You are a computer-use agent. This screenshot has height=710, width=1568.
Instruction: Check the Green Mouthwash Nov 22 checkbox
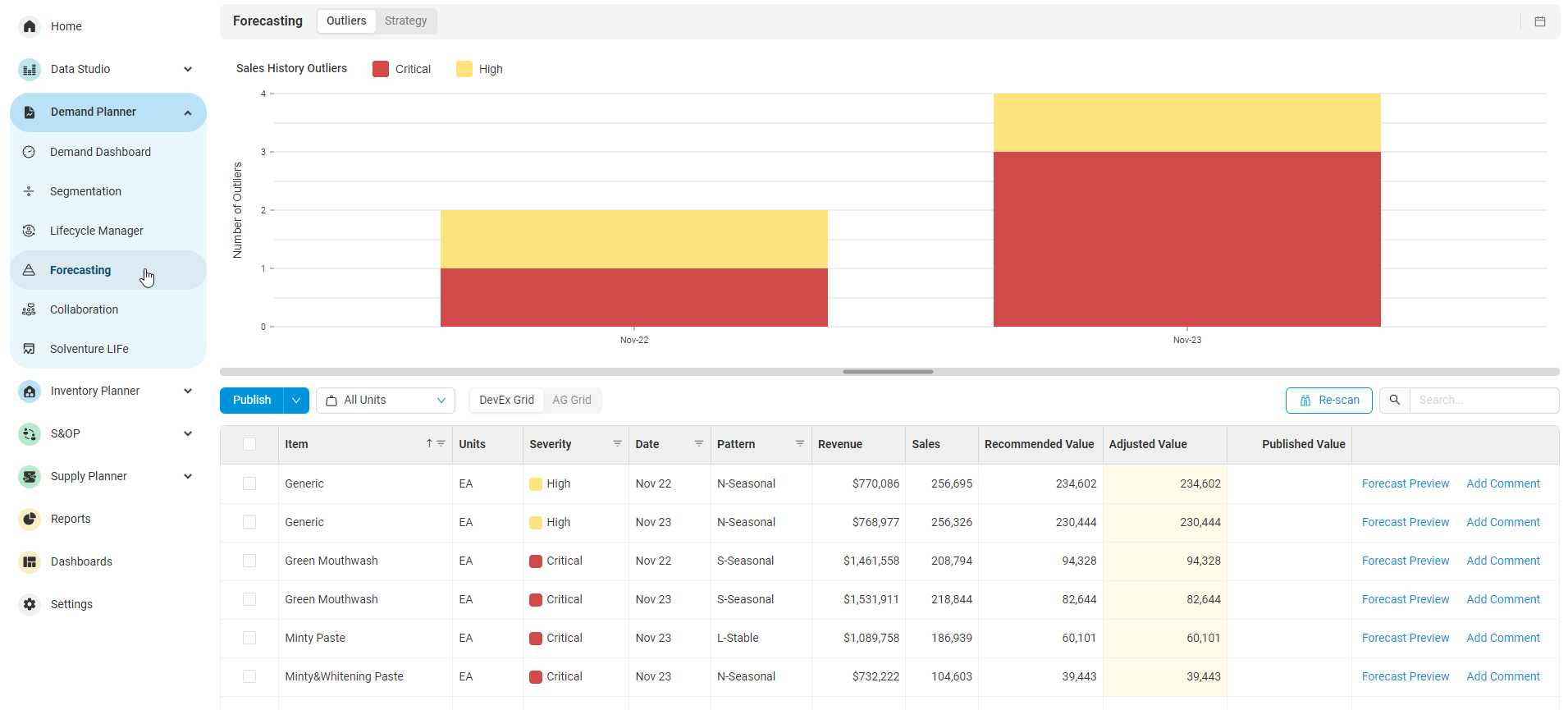[249, 561]
